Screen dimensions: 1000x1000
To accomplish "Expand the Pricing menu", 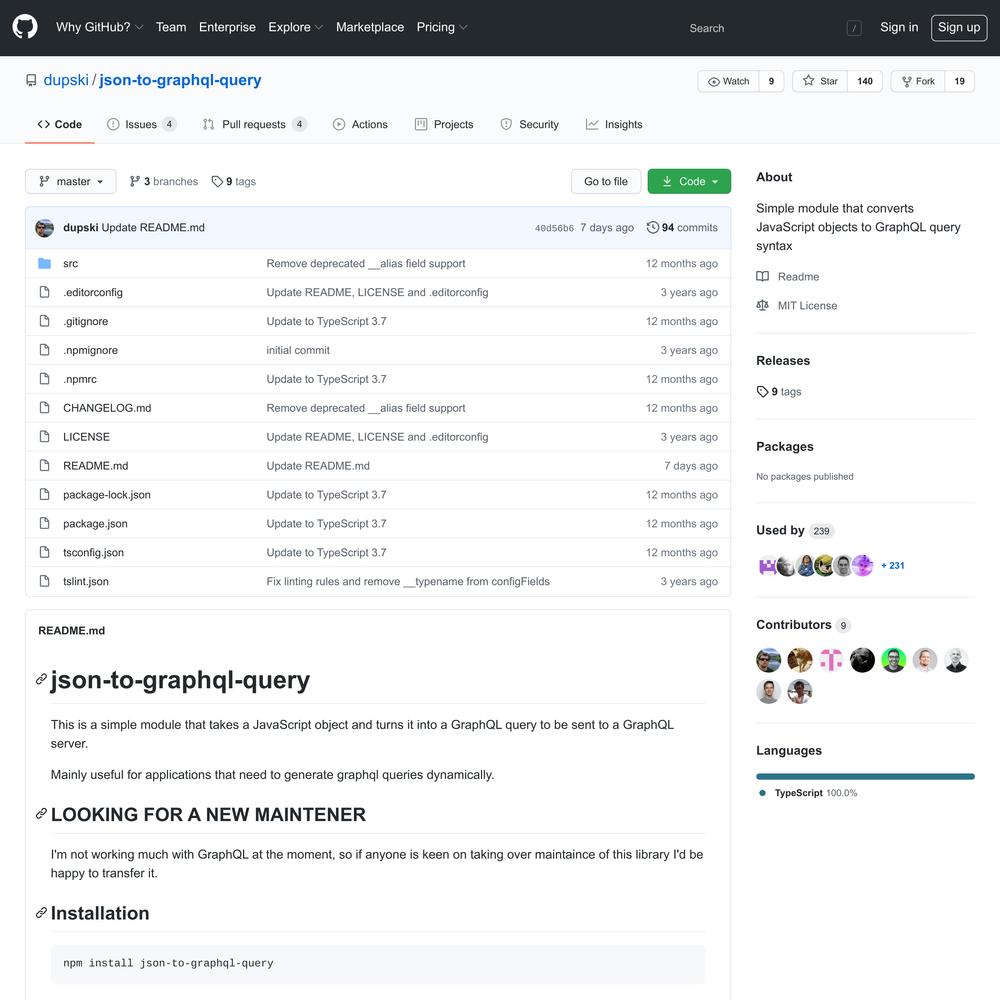I will tap(442, 27).
